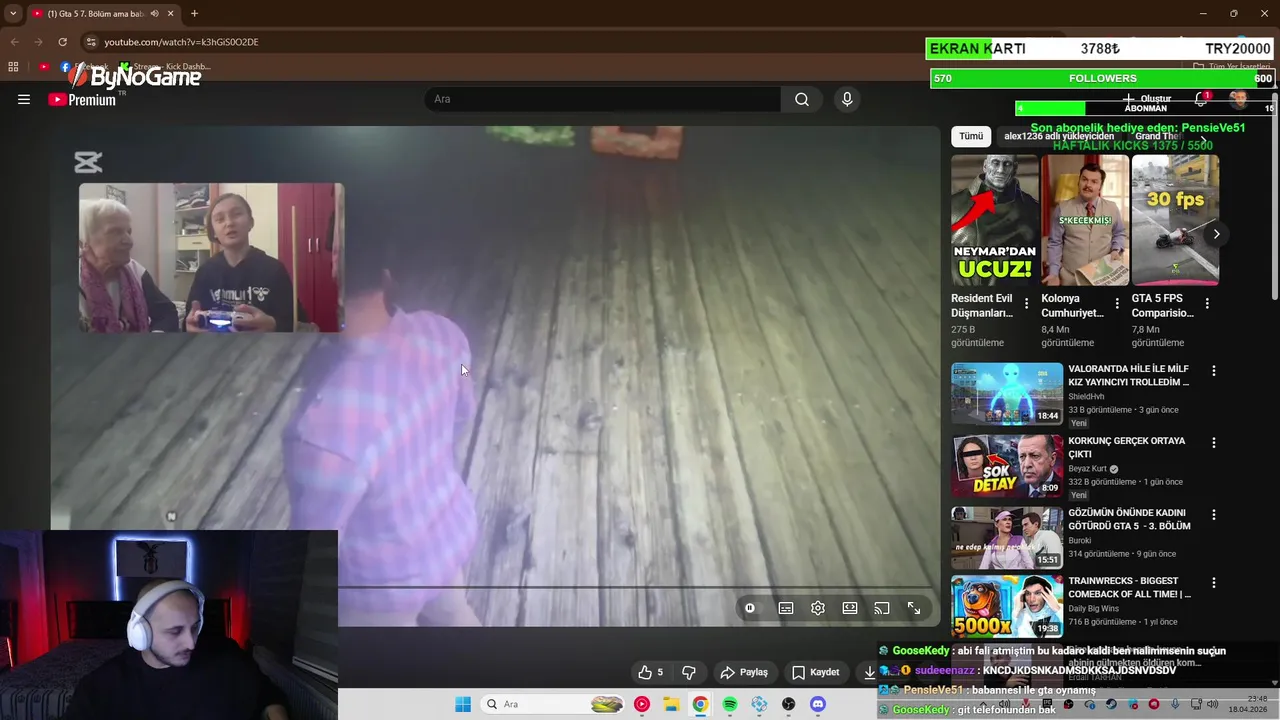Select alex1236 adlı yükleyiciden chip
The width and height of the screenshot is (1280, 720).
1059,136
